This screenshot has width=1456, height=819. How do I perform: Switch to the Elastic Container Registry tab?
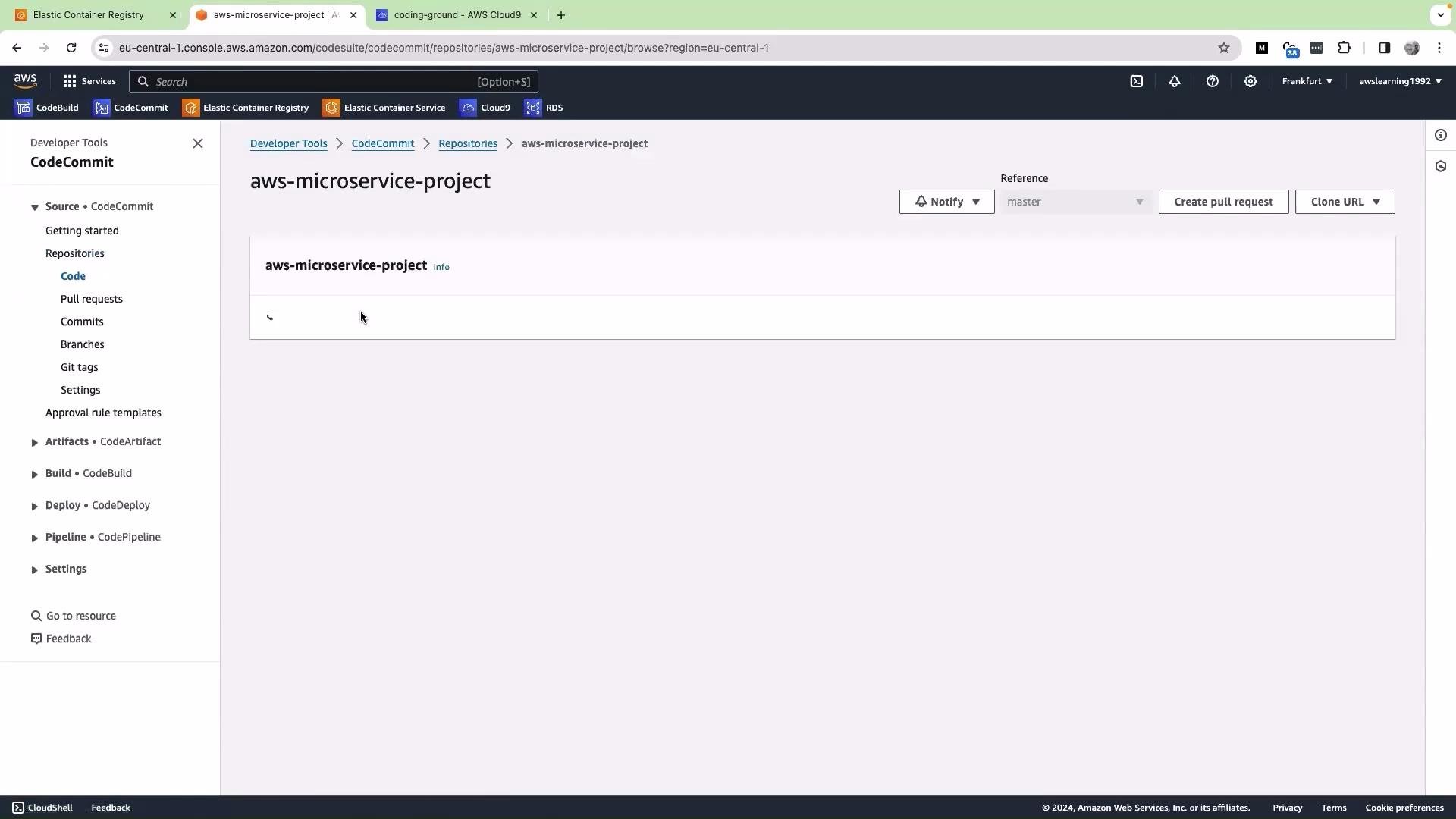tap(89, 15)
